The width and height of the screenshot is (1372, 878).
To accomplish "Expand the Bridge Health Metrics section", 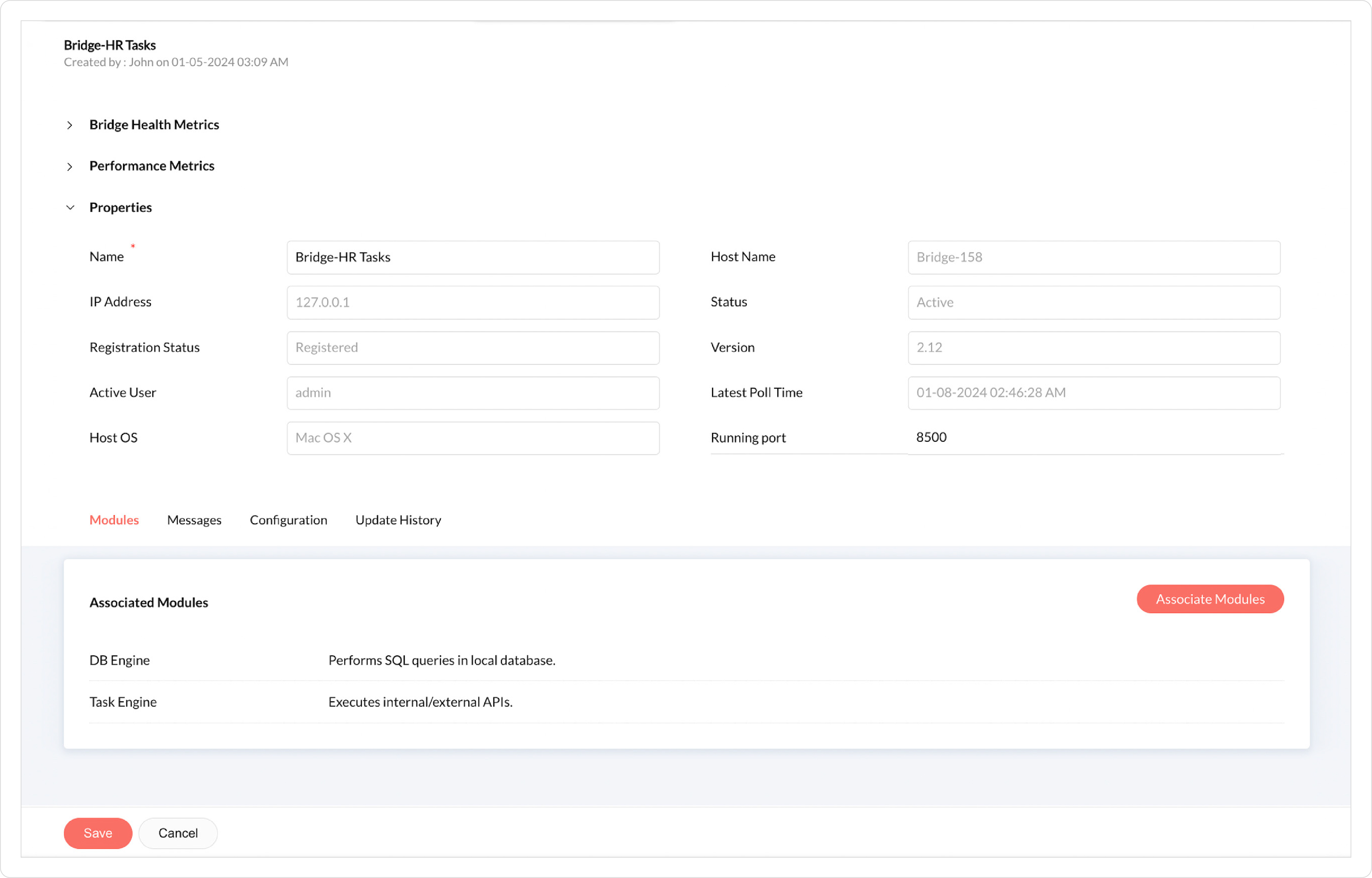I will pos(70,125).
